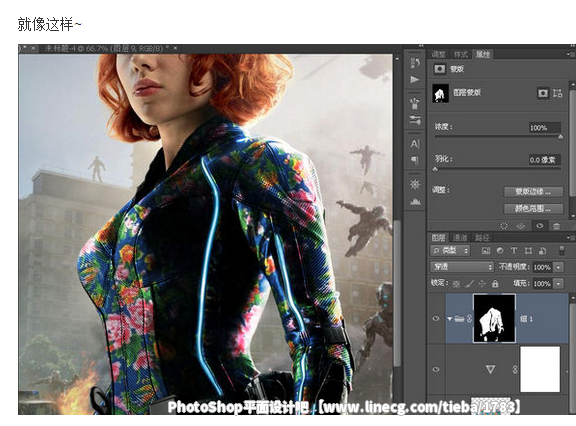Click the 羽化 0.0 像素 value field

(x=545, y=160)
